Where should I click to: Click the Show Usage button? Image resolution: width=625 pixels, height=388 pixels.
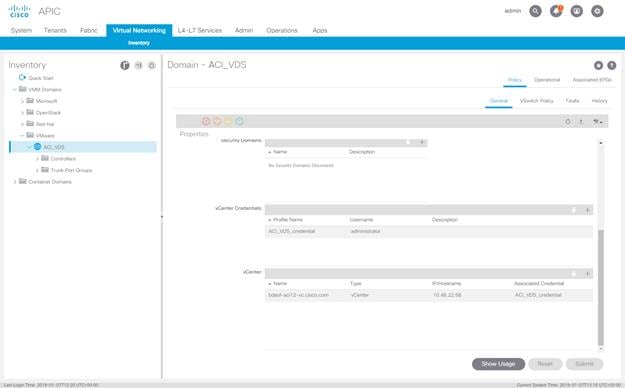(498, 364)
